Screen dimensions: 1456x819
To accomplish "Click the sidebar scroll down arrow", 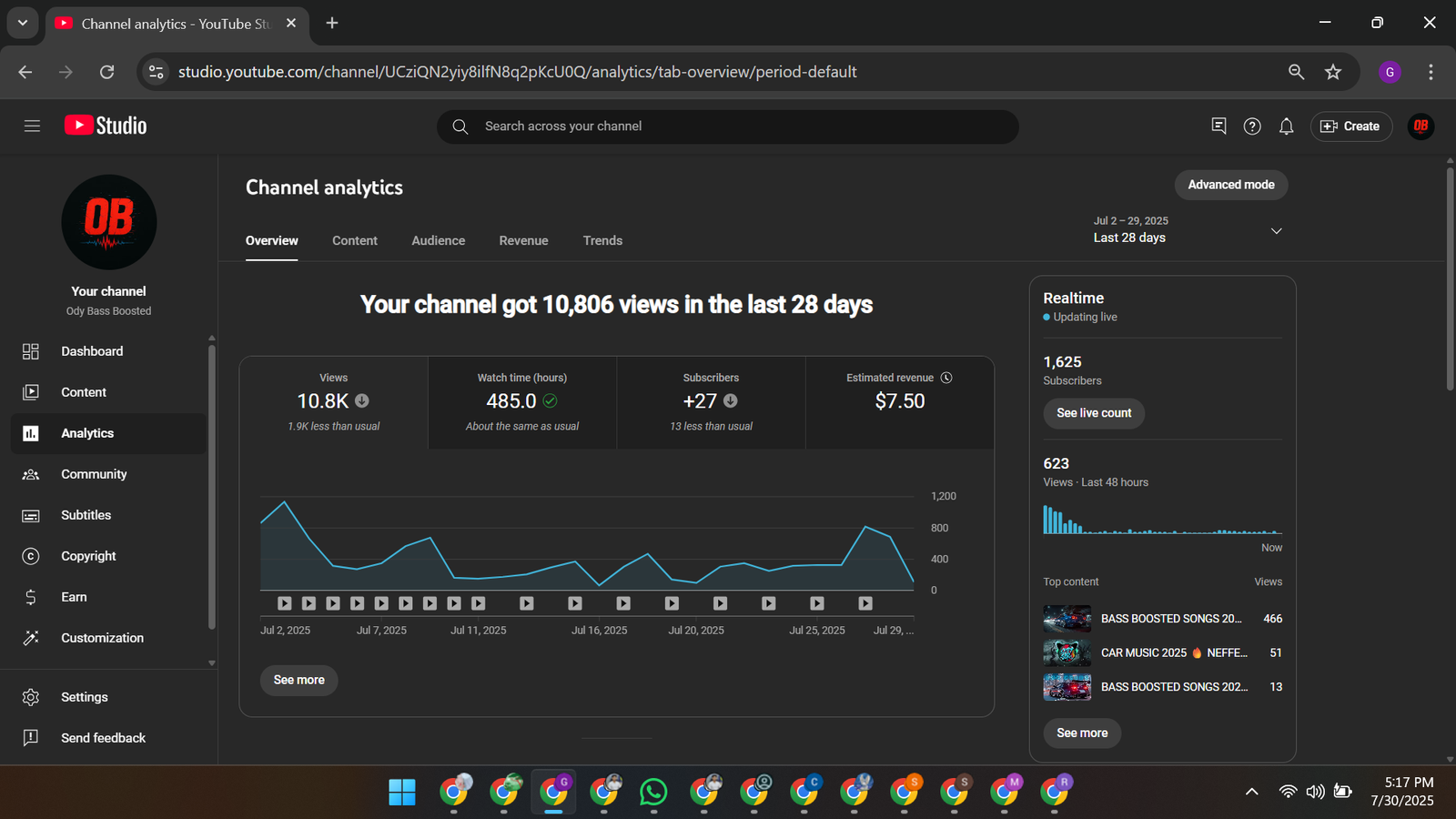I will [x=212, y=663].
